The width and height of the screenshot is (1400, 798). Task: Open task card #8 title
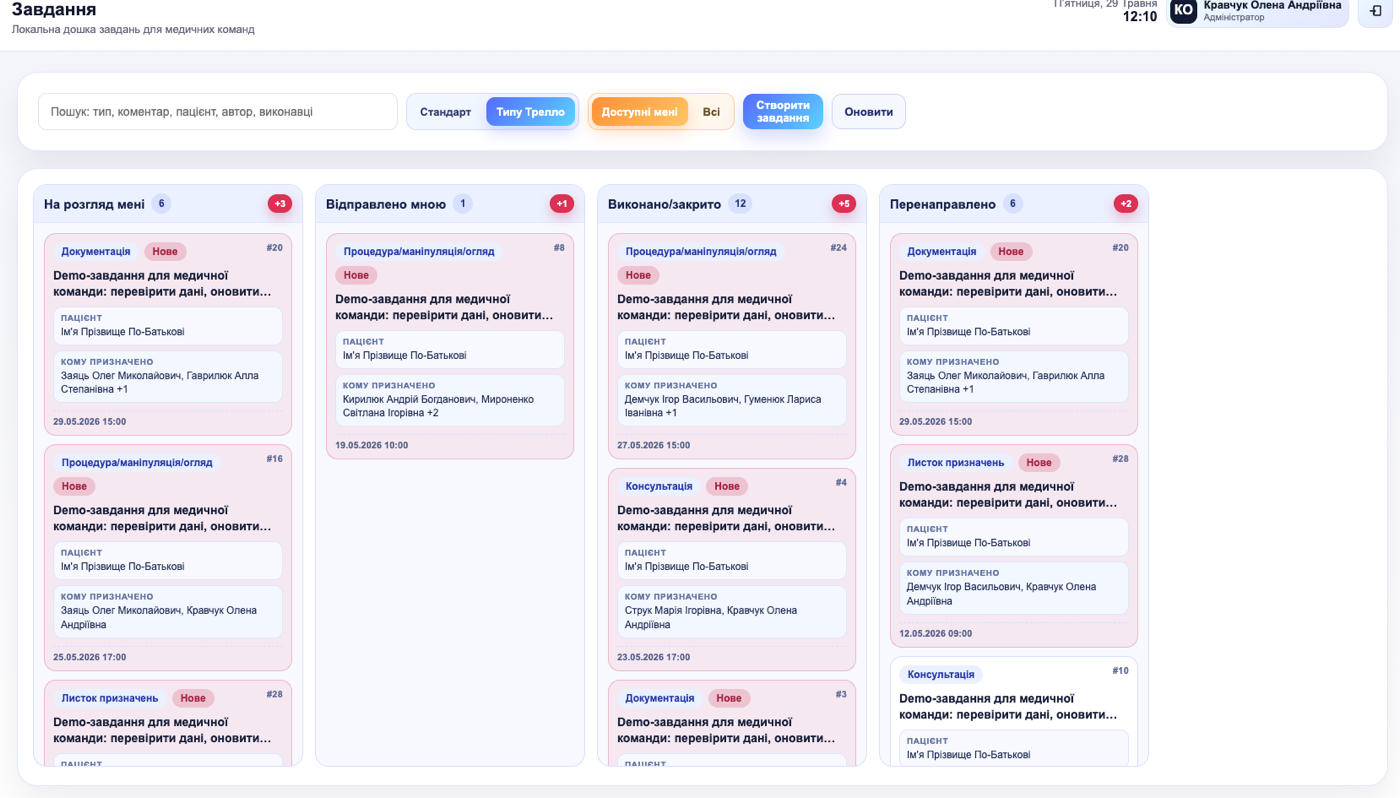444,307
